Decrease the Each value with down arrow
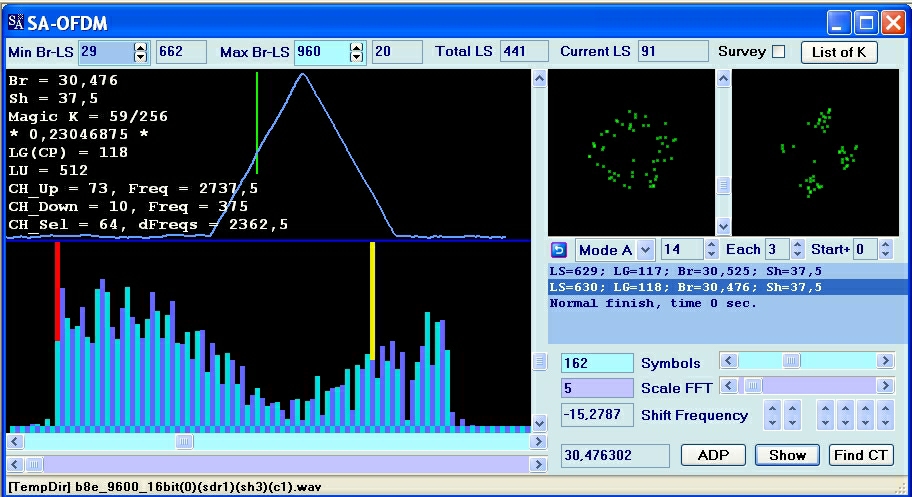 tap(798, 255)
